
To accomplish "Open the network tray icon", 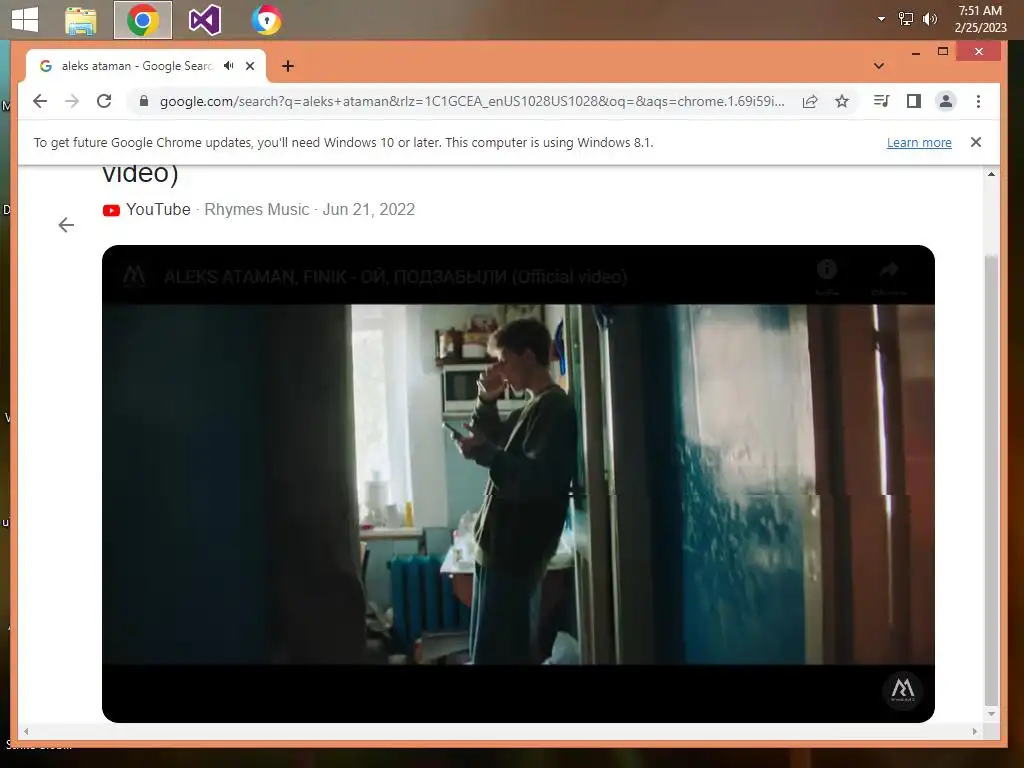I will pos(906,19).
